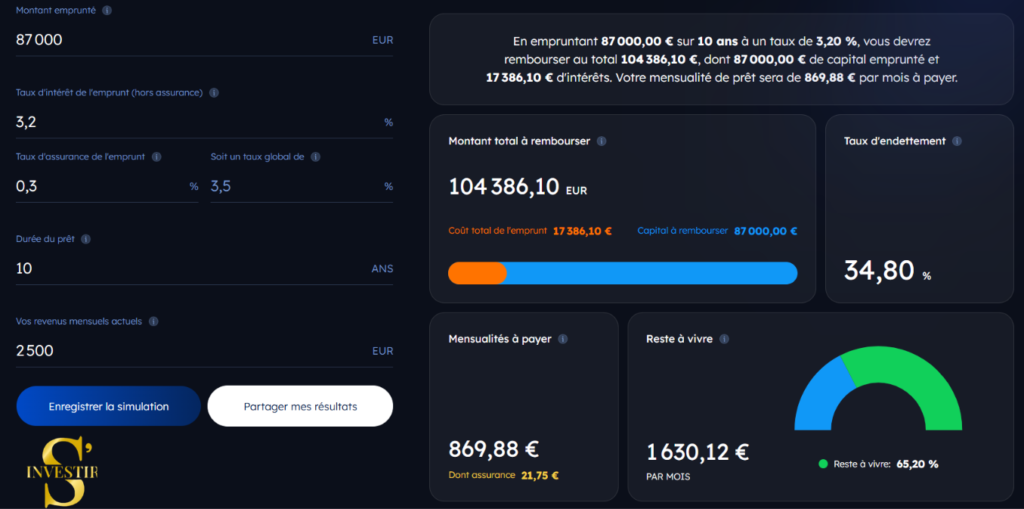The height and width of the screenshot is (509, 1024).
Task: Click the summary paragraph starting En empruntant
Action: (721, 59)
